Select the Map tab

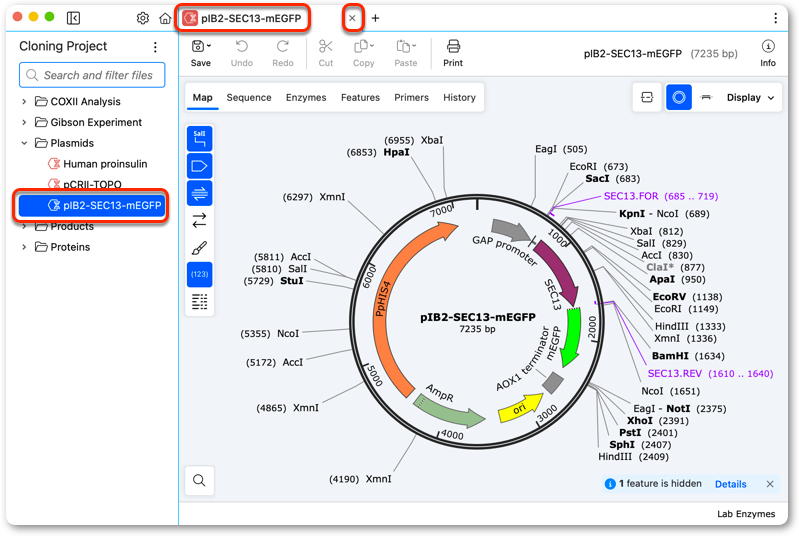[x=202, y=97]
